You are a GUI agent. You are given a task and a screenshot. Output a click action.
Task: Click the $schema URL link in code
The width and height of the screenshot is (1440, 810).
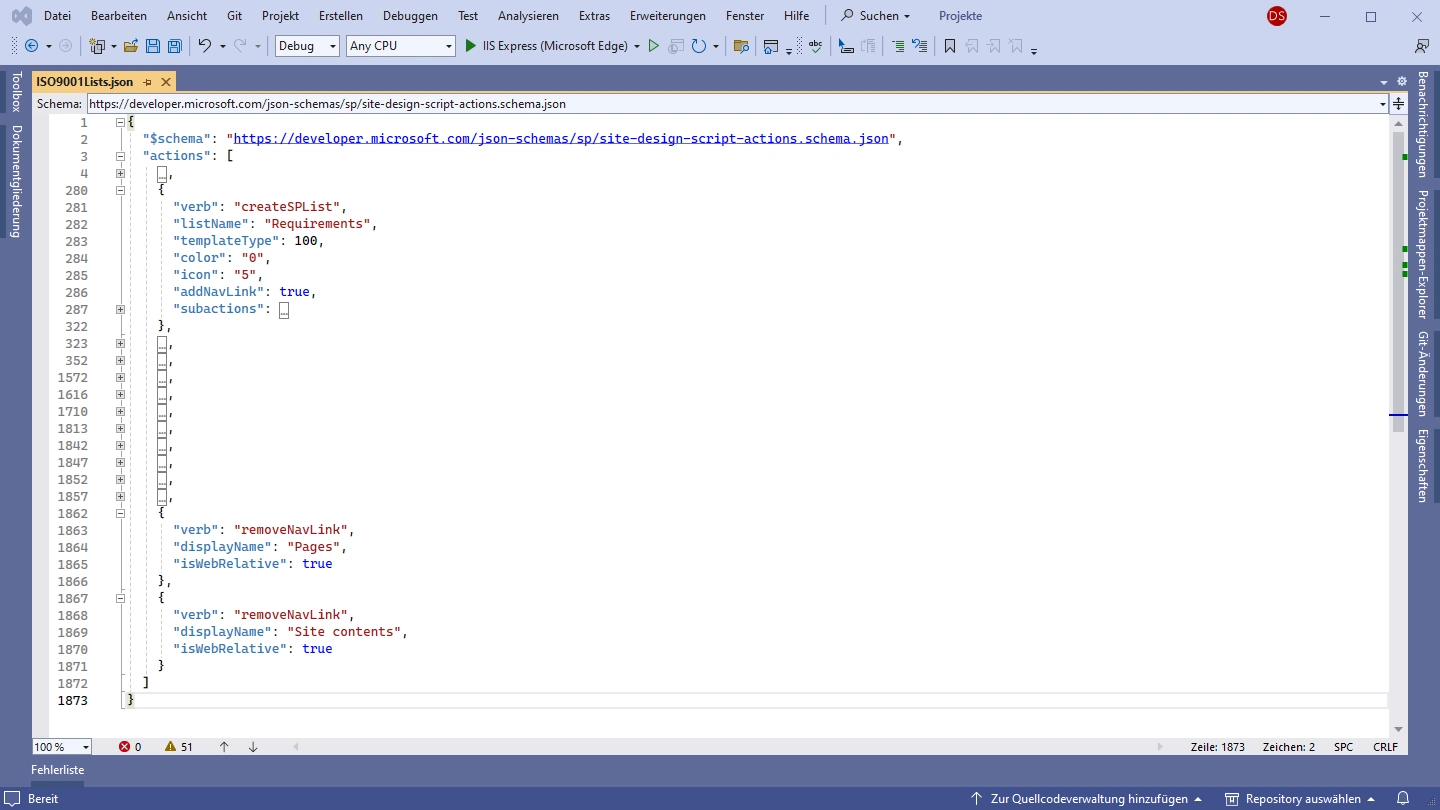pos(560,139)
